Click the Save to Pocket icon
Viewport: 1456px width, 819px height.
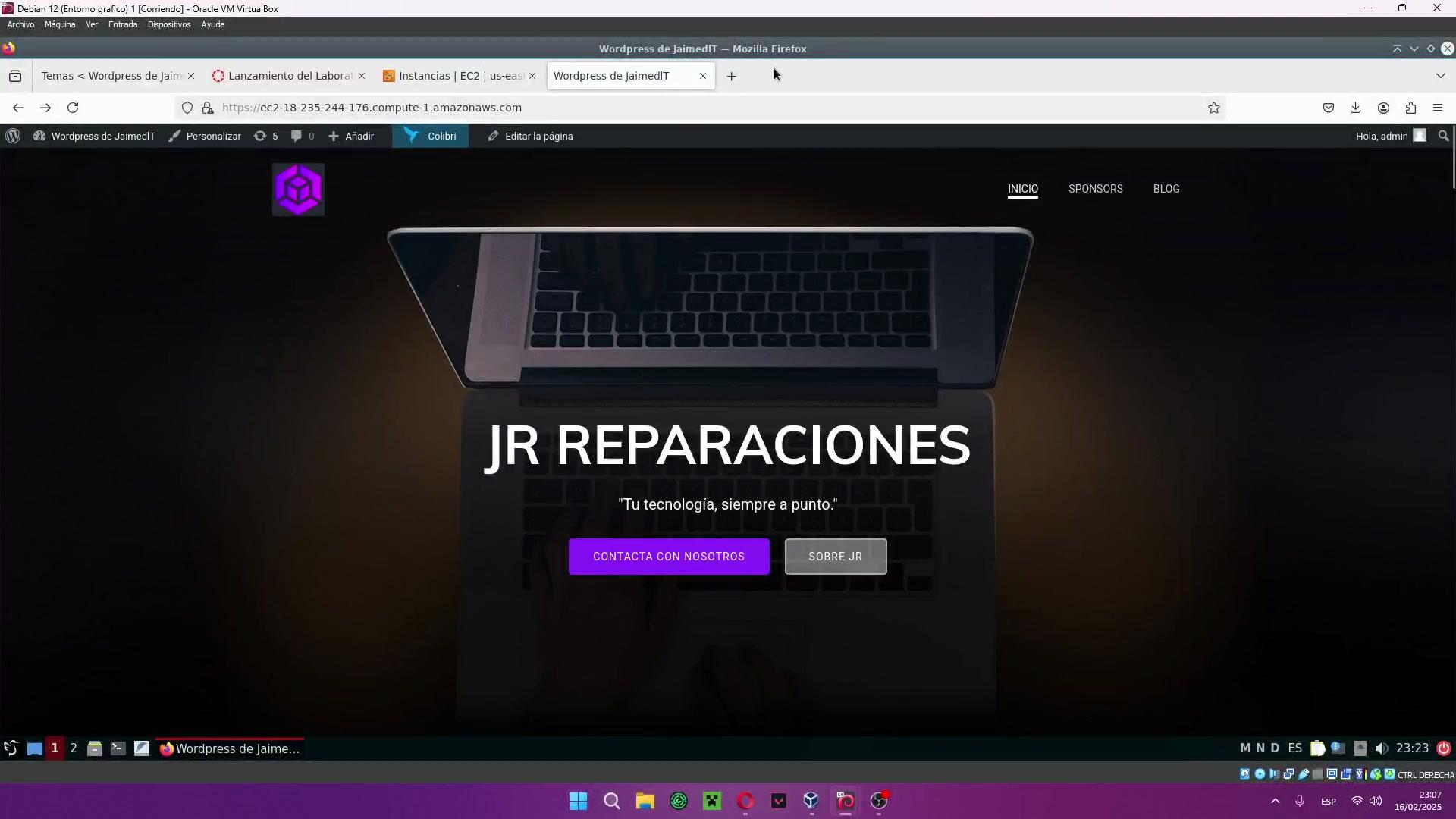pos(1329,108)
